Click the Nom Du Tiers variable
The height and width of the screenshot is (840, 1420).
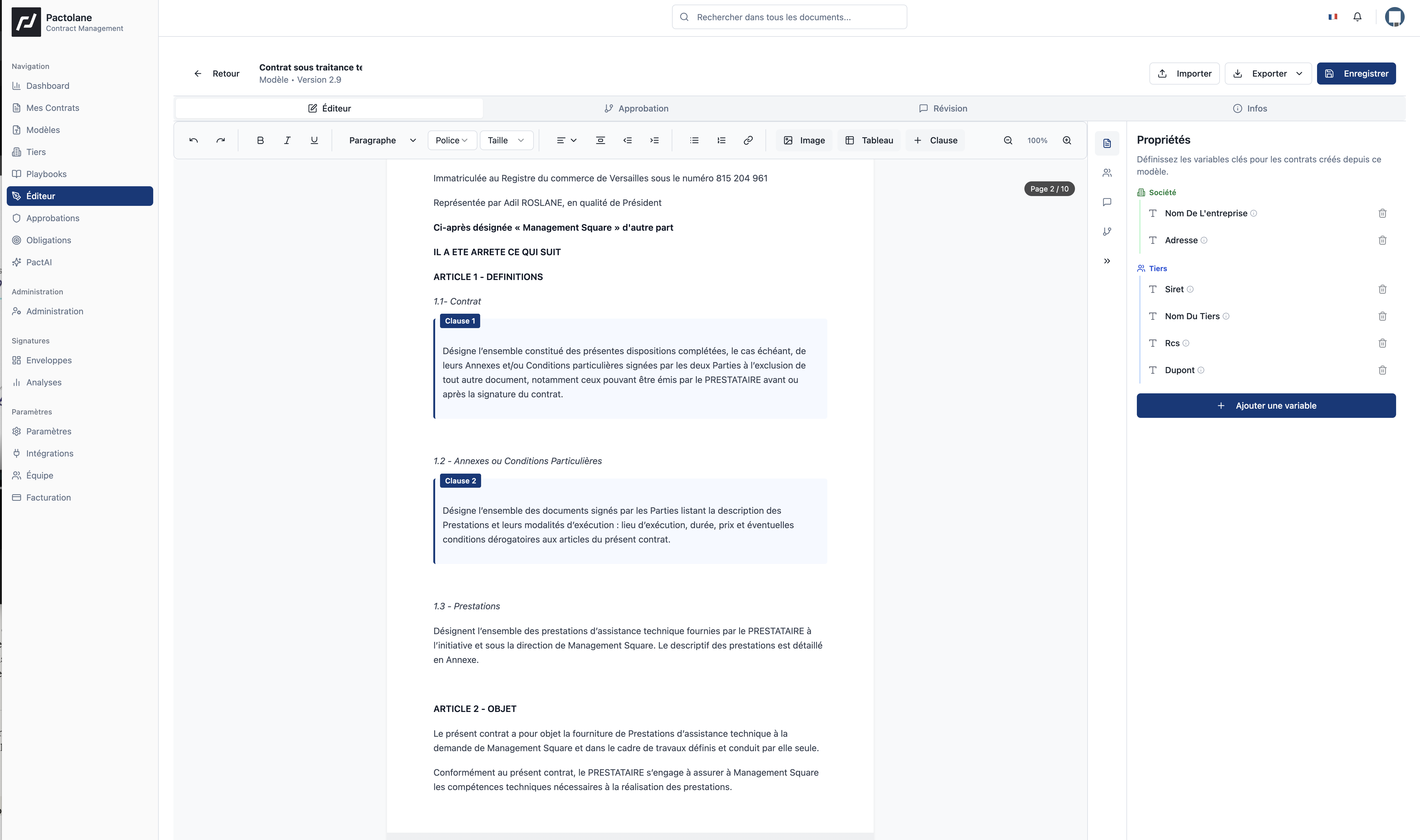(1192, 316)
